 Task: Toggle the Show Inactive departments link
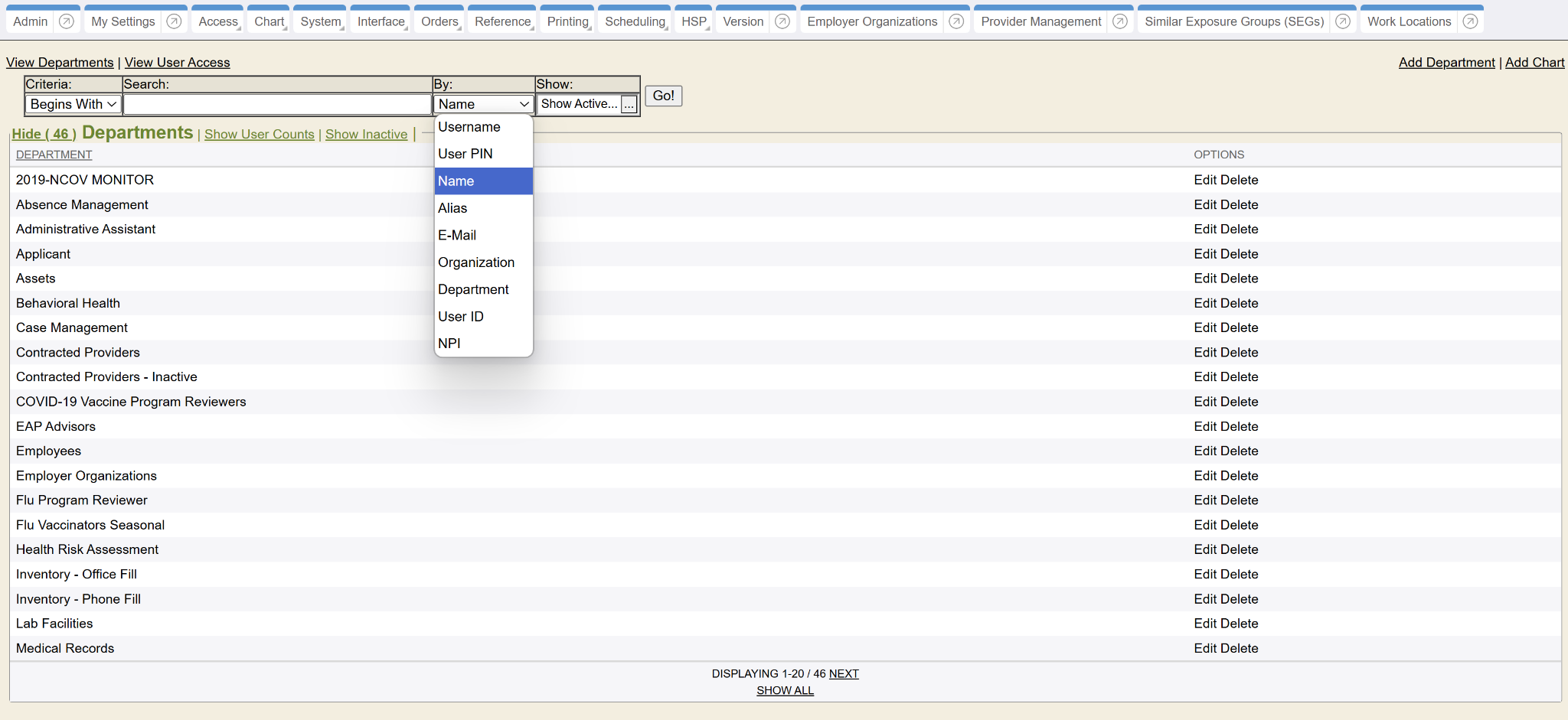click(x=366, y=134)
